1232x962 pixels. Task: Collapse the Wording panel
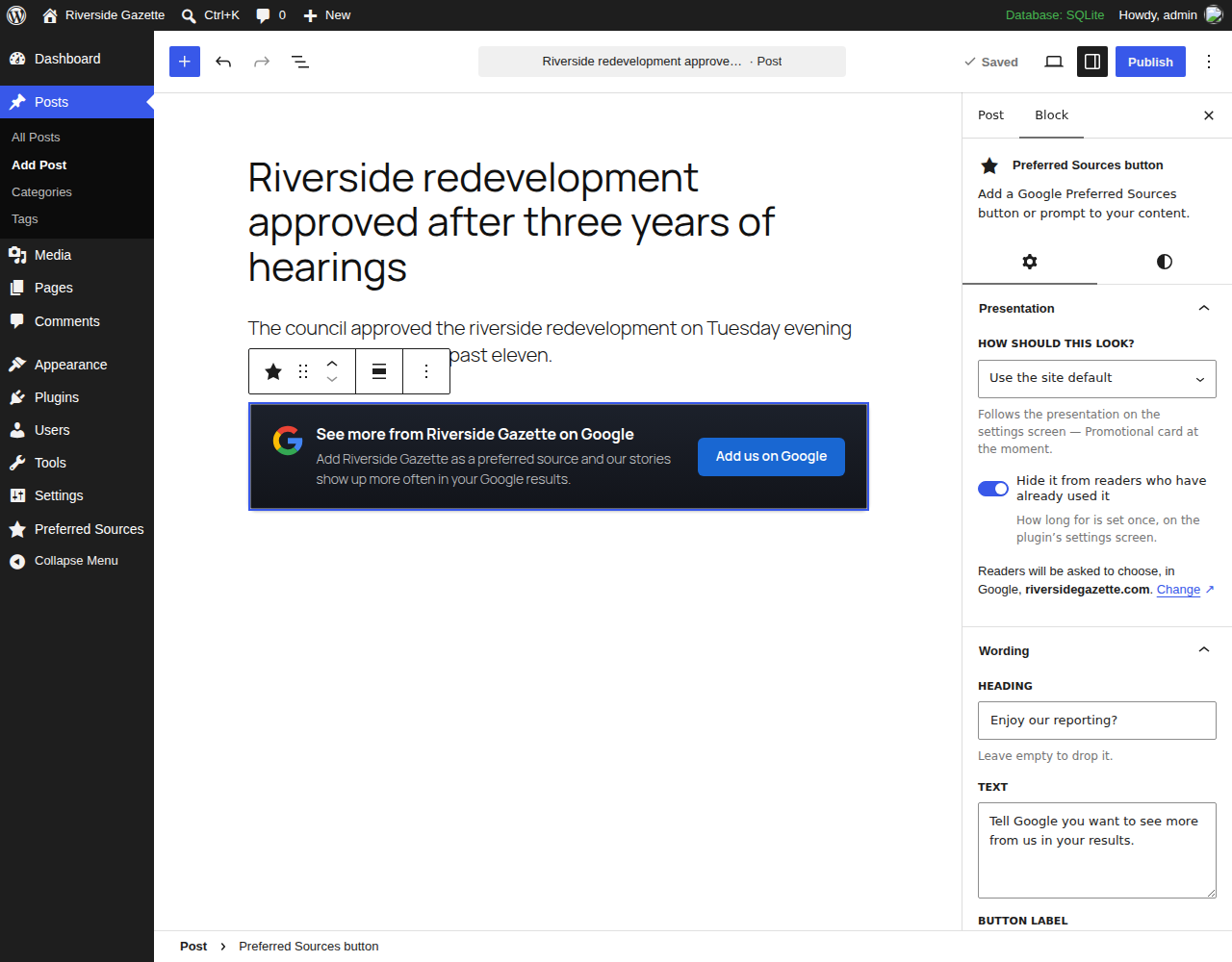tap(1096, 650)
